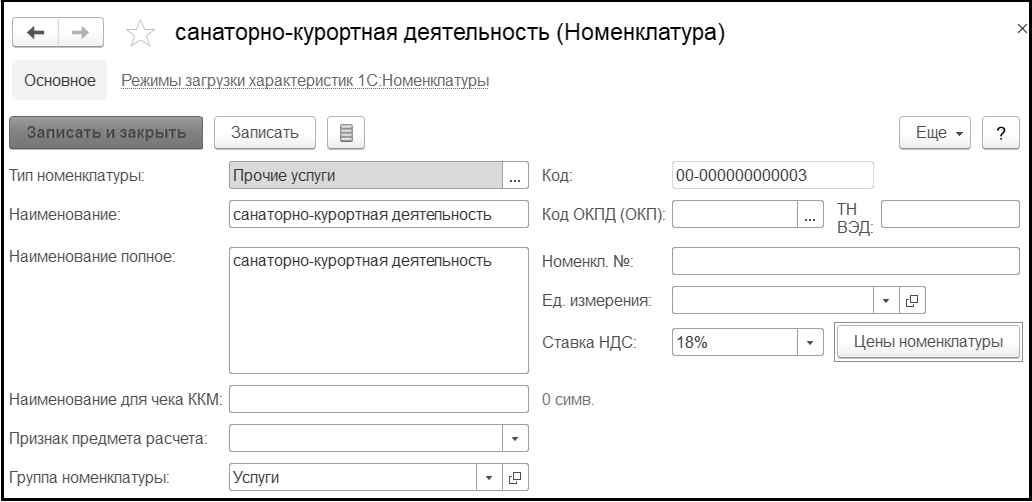Click the forward navigation arrow
This screenshot has height=502, width=1032.
78,32
